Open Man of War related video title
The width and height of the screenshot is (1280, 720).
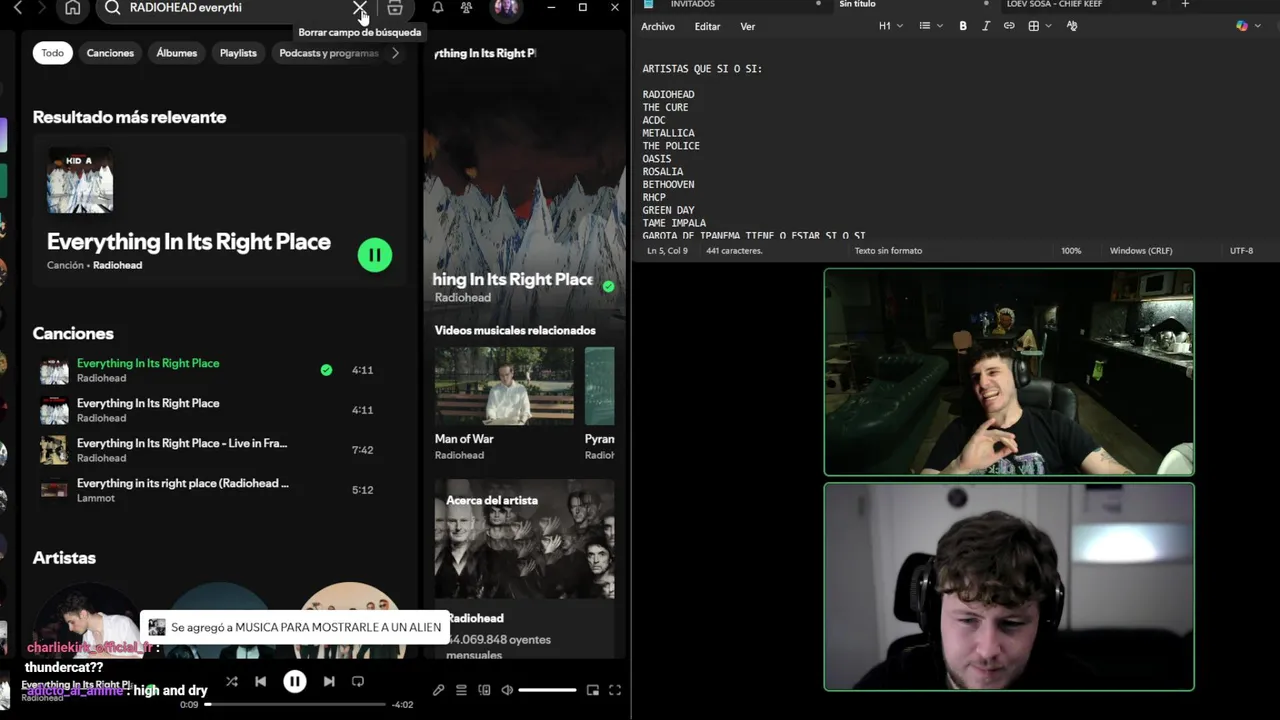pyautogui.click(x=464, y=439)
